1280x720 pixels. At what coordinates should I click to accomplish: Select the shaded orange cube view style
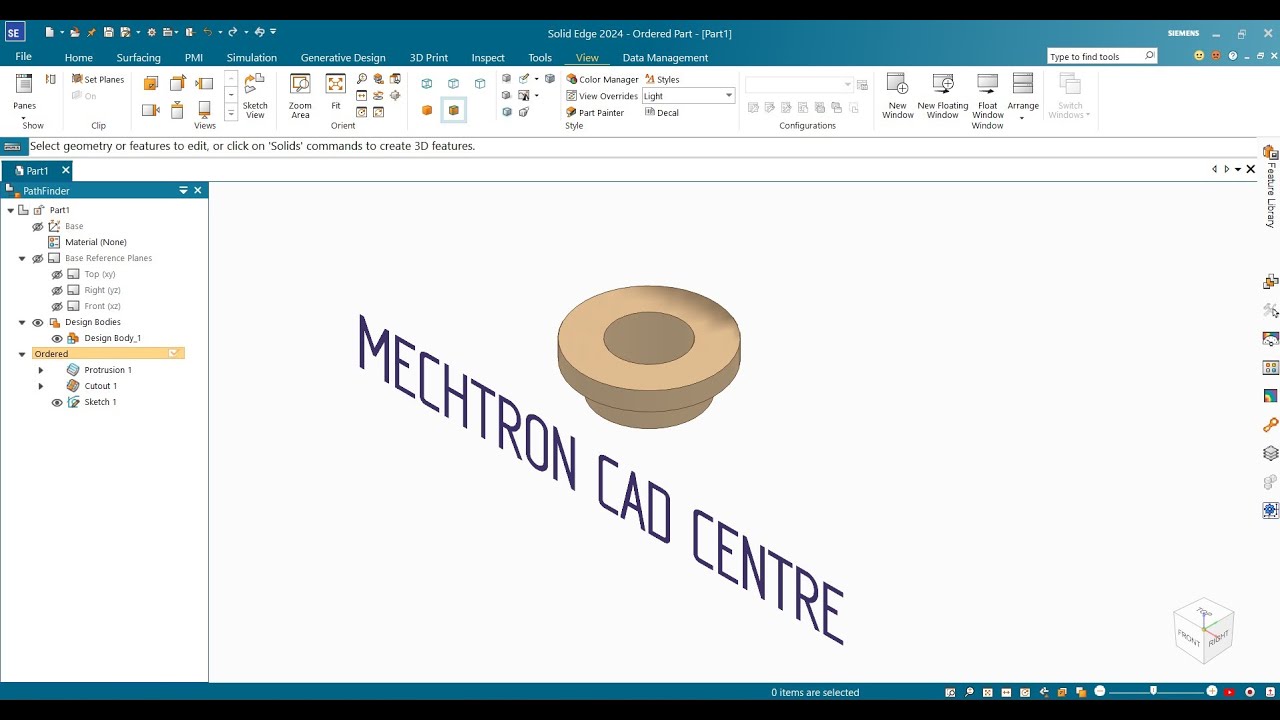[427, 110]
